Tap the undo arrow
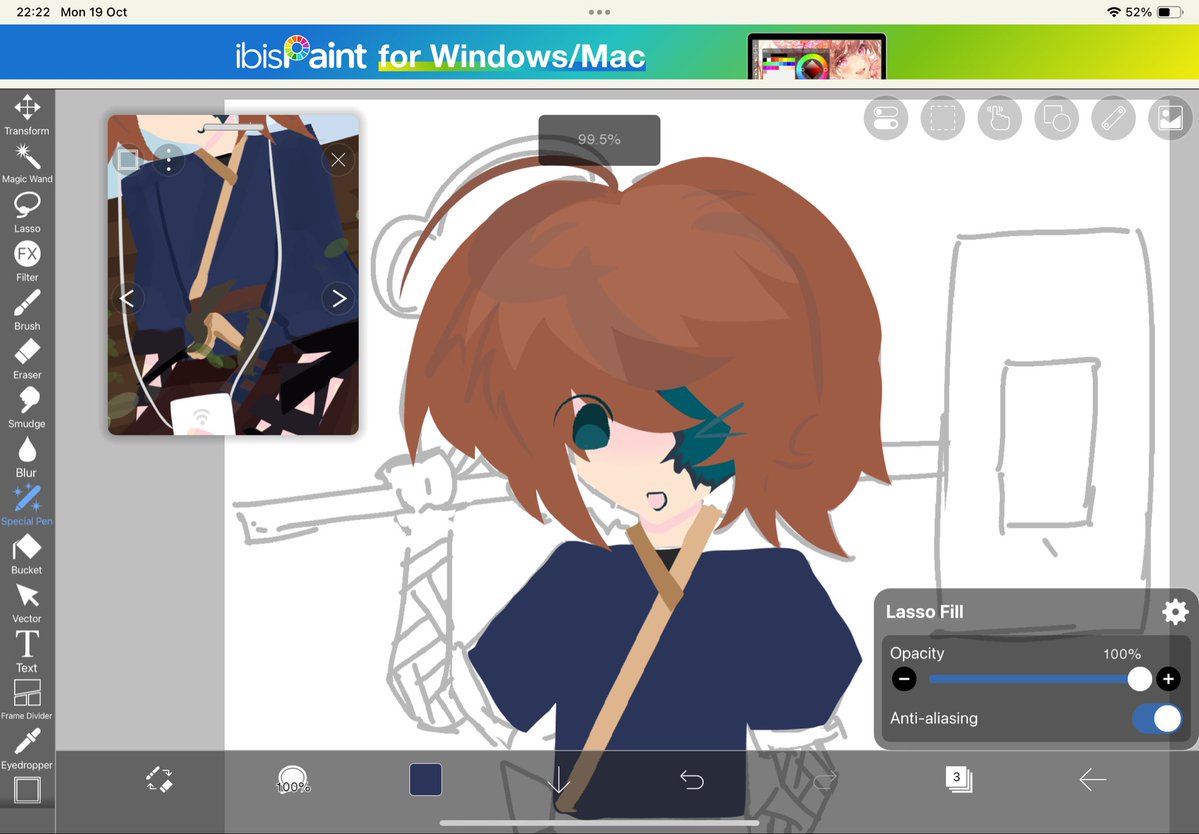1199x834 pixels. coord(691,780)
